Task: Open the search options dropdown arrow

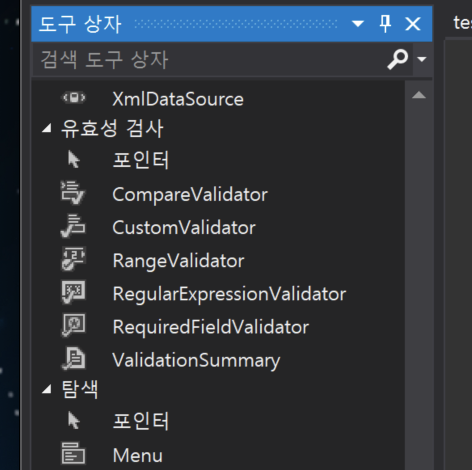Action: pos(422,60)
